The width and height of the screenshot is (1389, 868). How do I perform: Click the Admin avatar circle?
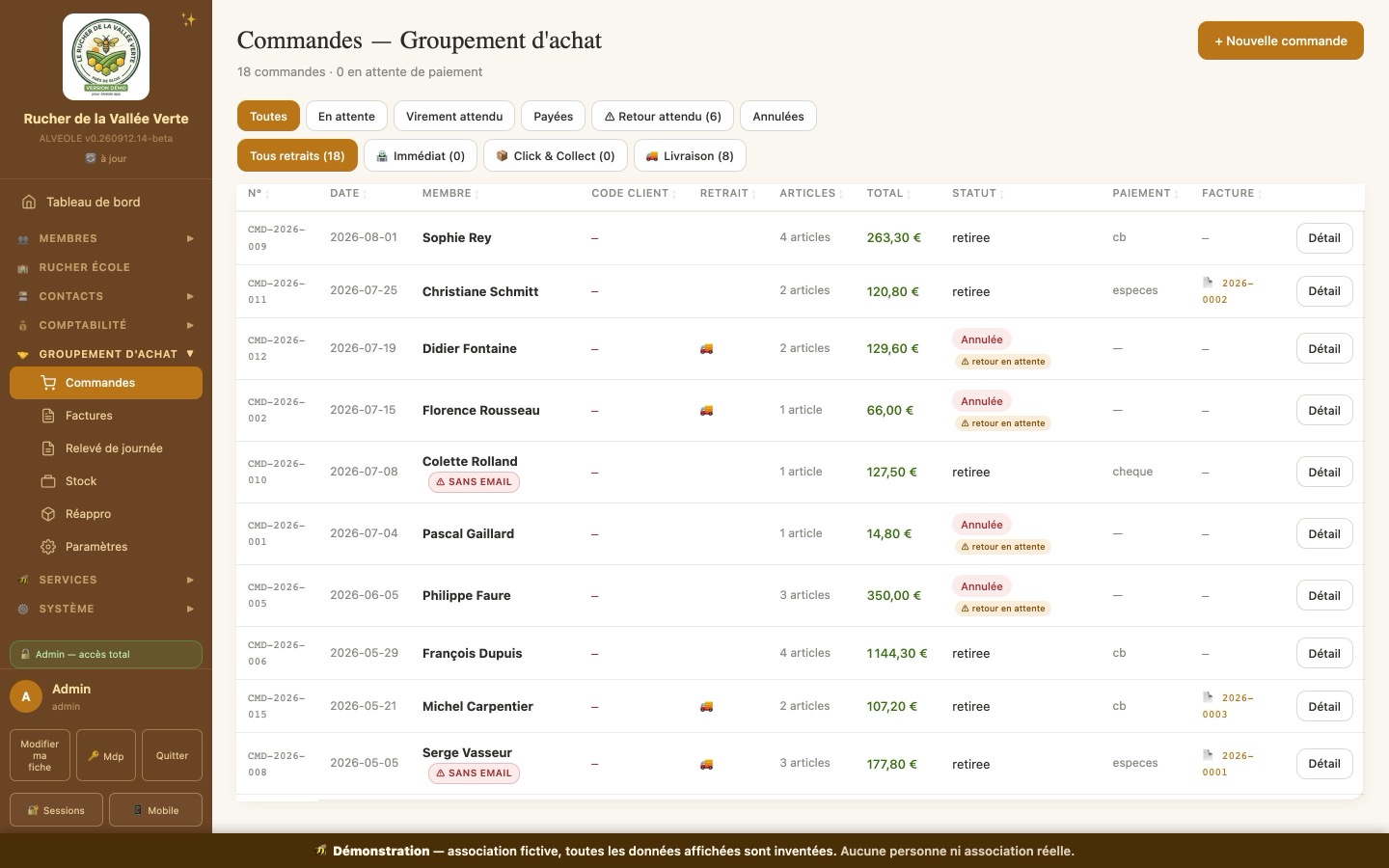(x=26, y=696)
